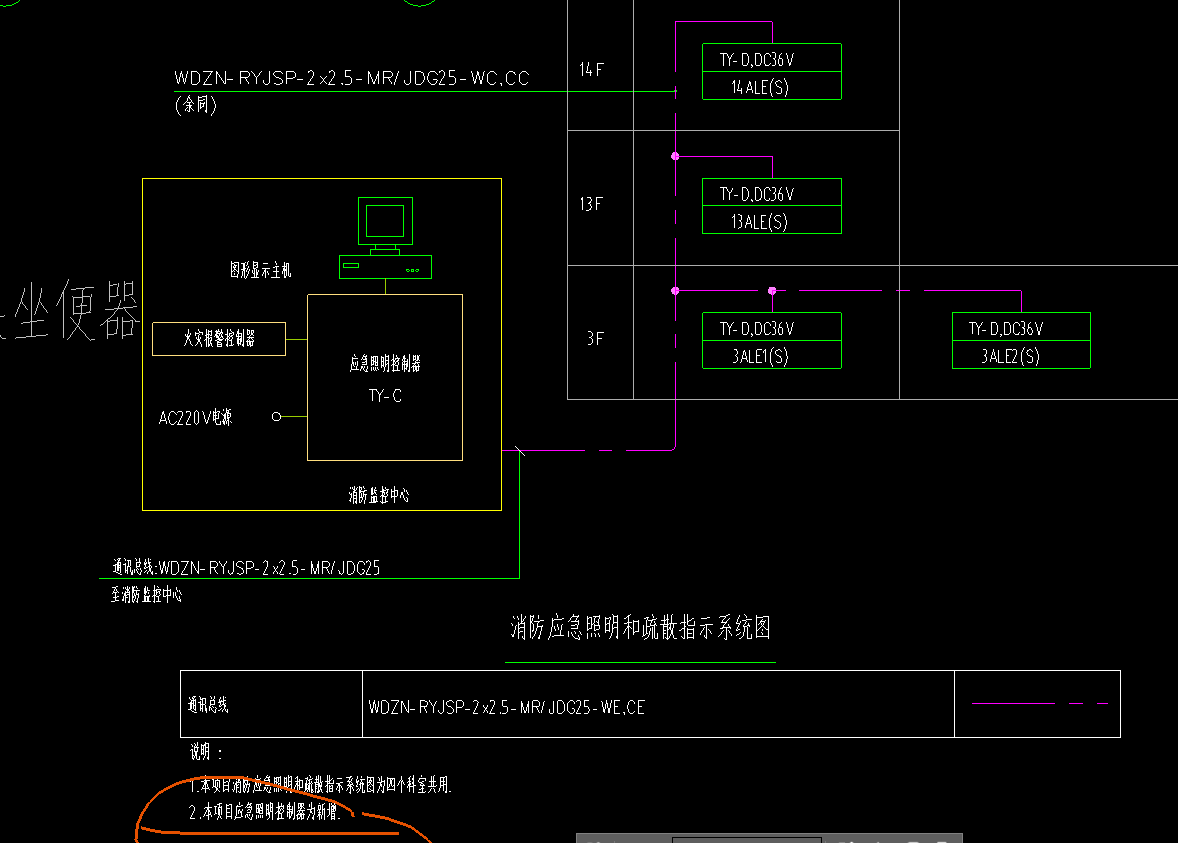
Task: Select note 1 about 四个科室共用
Action: [x=320, y=785]
